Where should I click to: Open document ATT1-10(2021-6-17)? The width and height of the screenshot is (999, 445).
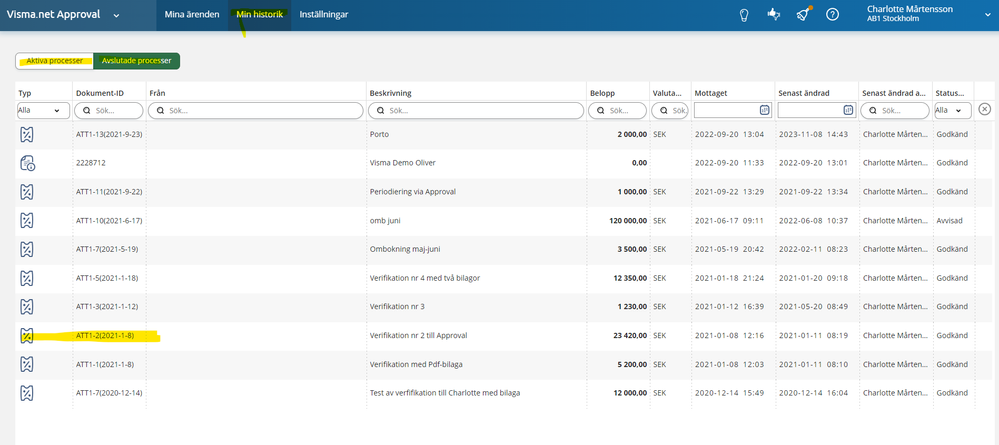109,220
